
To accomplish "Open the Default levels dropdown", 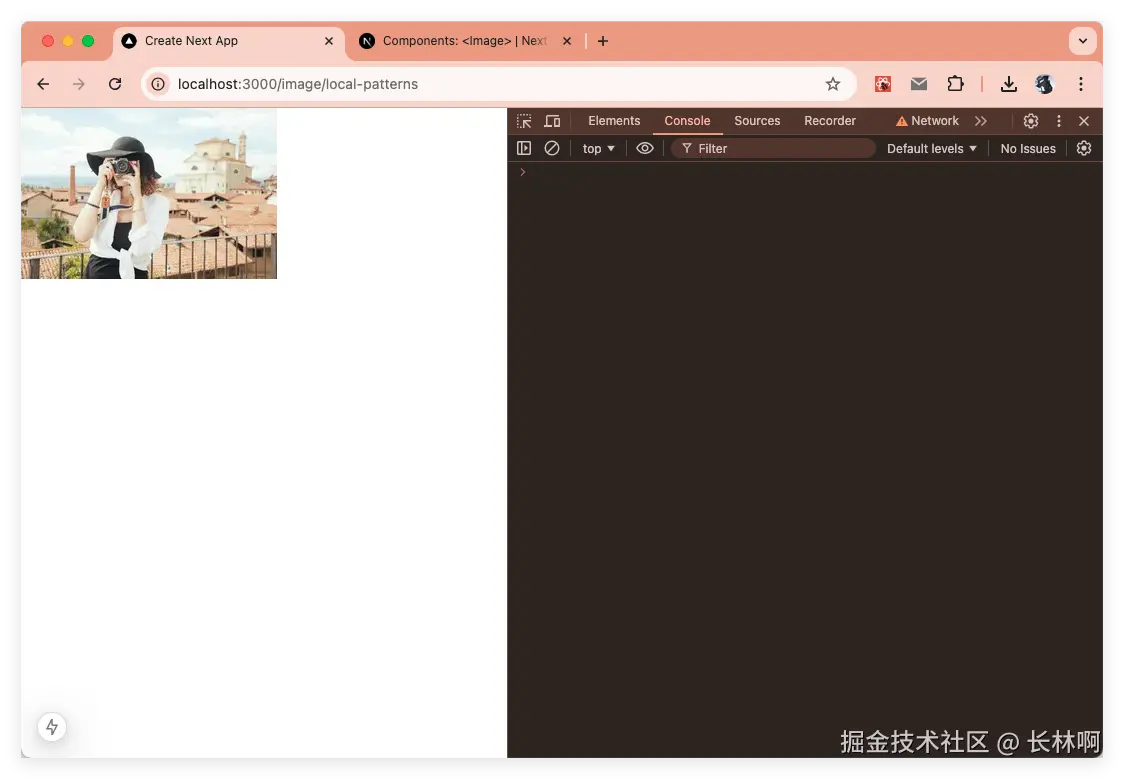I will pos(931,148).
